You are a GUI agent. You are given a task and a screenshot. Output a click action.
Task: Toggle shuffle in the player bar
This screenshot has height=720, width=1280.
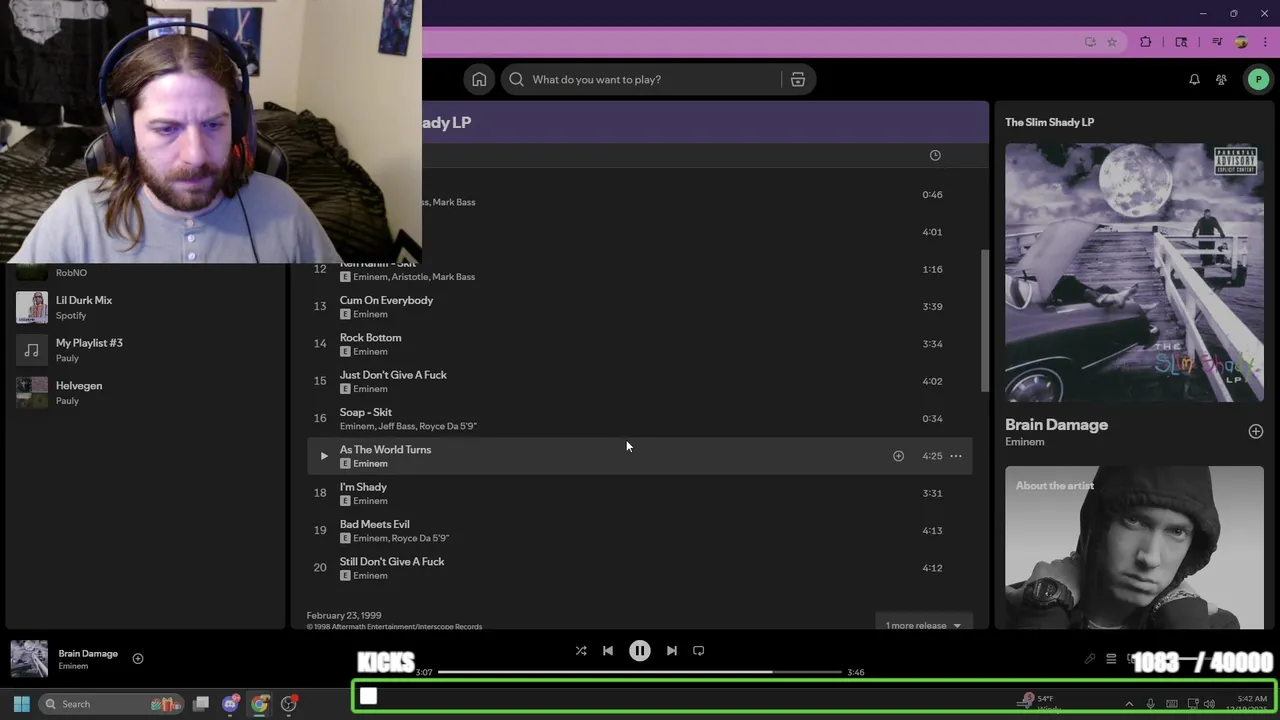581,651
